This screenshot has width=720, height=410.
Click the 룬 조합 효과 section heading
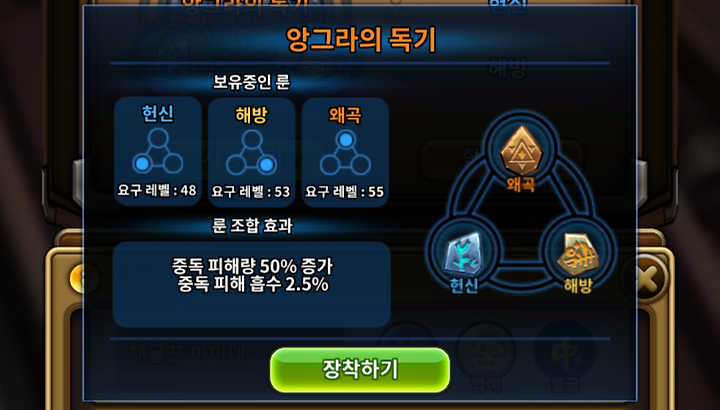[x=252, y=226]
